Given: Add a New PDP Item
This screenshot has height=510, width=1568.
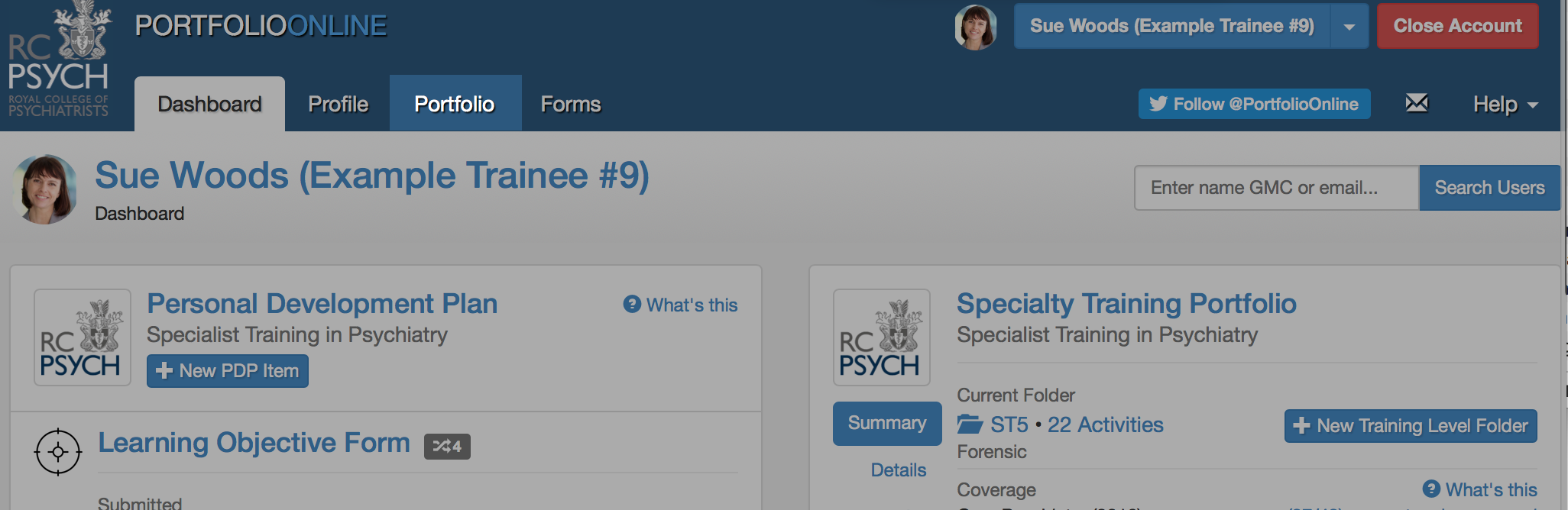Looking at the screenshot, I should pos(227,371).
